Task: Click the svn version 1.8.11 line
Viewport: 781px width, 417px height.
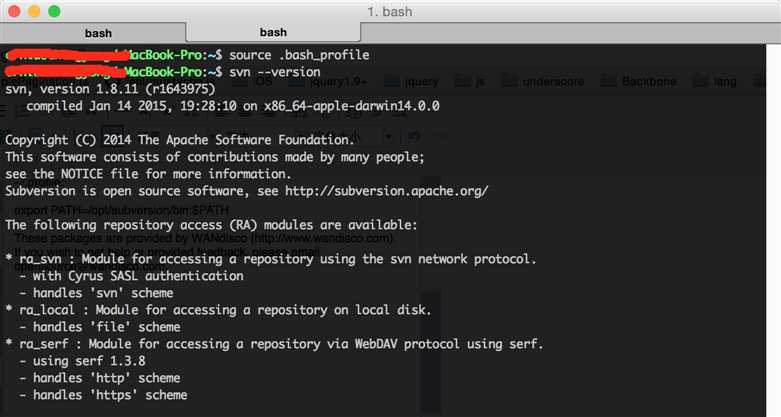Action: 110,89
